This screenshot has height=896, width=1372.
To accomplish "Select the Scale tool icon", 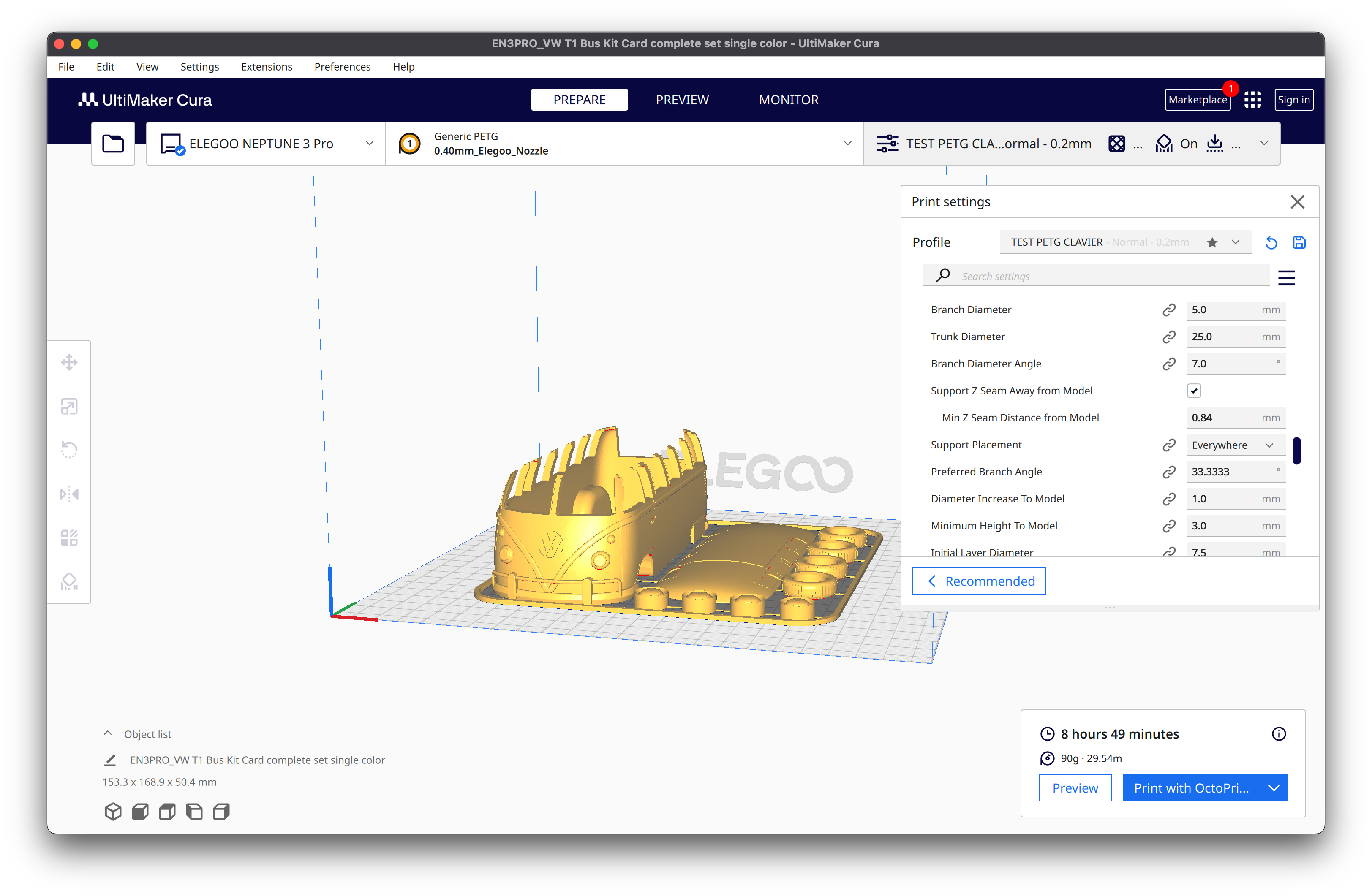I will click(x=69, y=406).
